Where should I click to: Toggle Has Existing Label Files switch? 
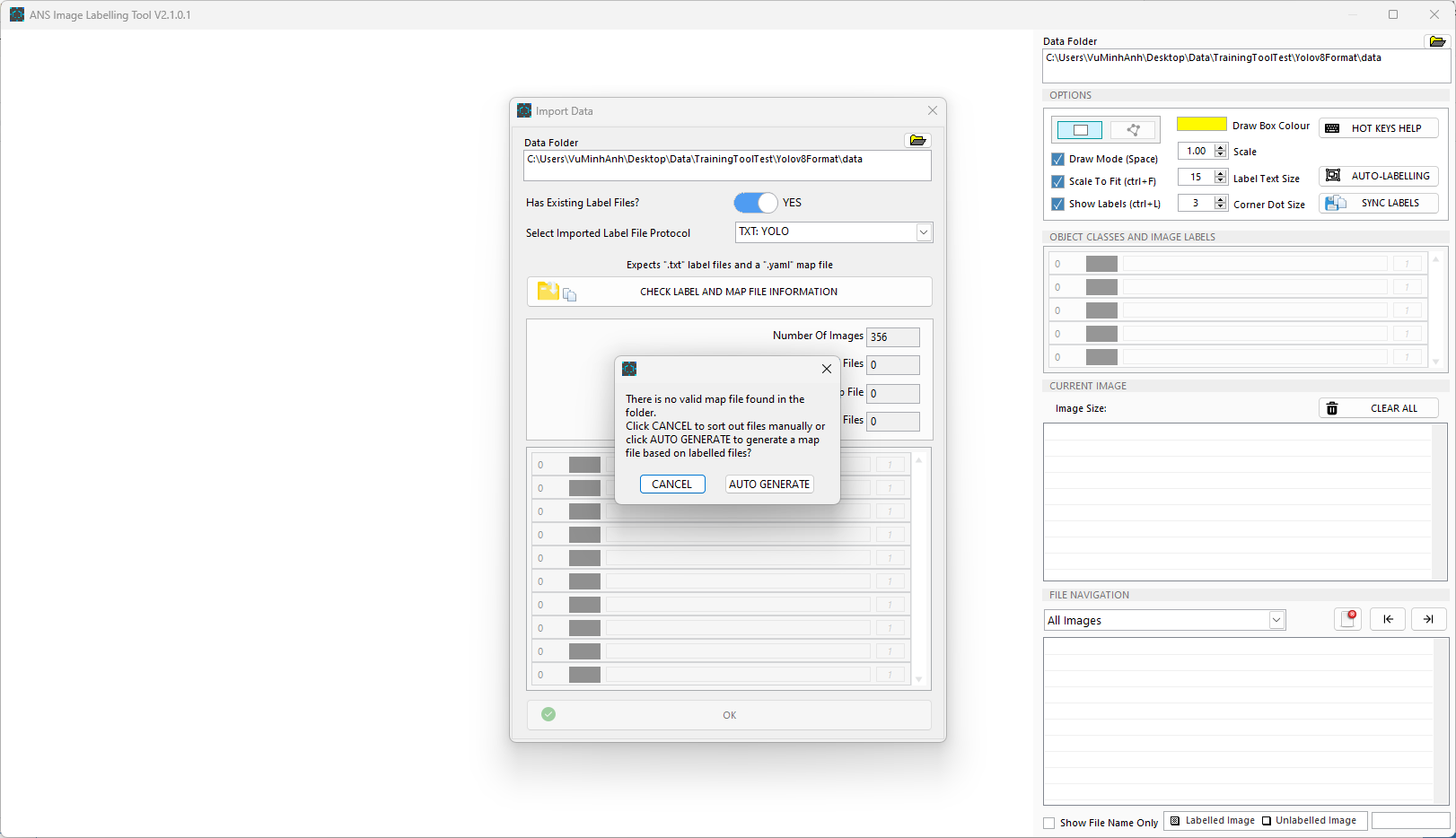tap(756, 203)
